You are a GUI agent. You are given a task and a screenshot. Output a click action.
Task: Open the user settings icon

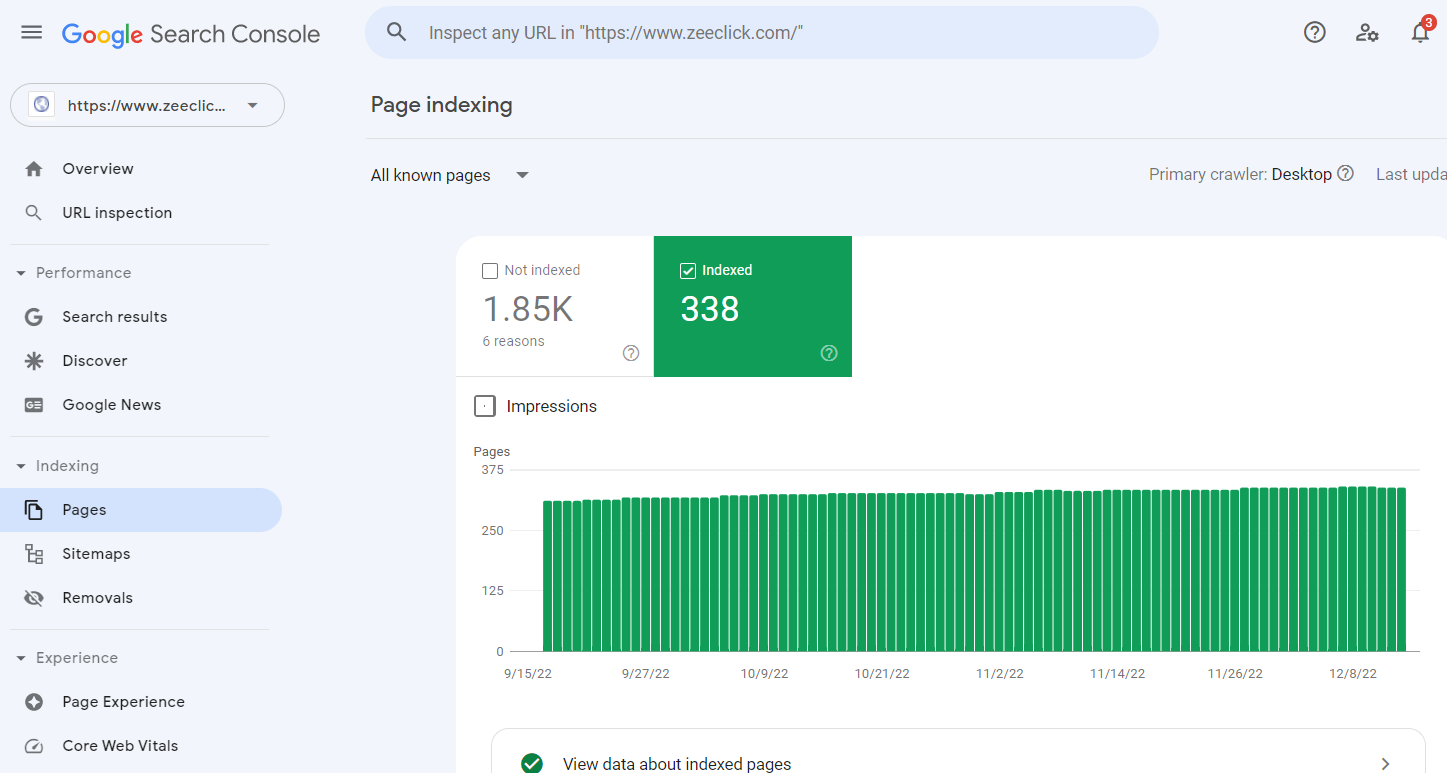pos(1367,32)
